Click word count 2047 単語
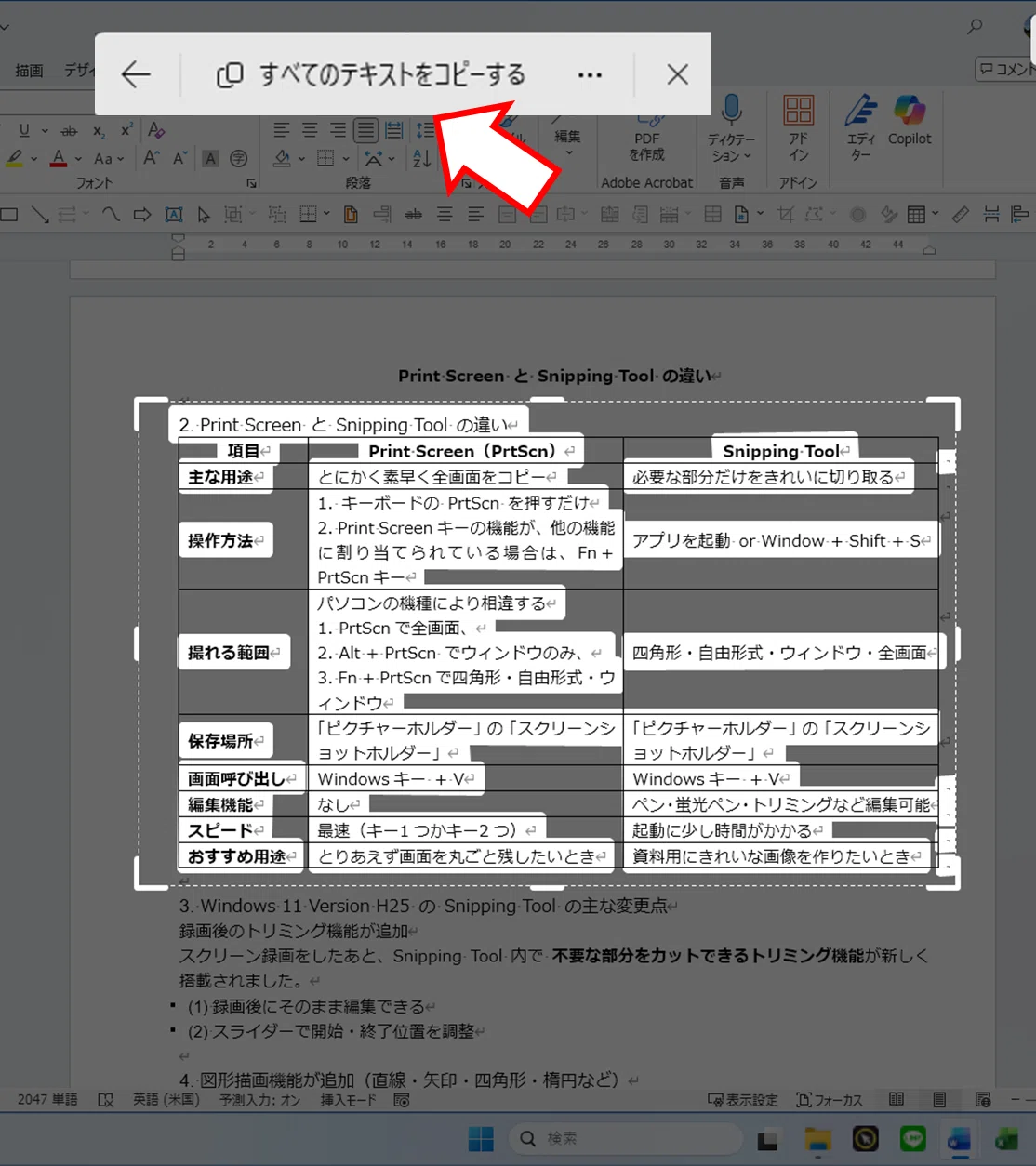The image size is (1036, 1166). (47, 1099)
